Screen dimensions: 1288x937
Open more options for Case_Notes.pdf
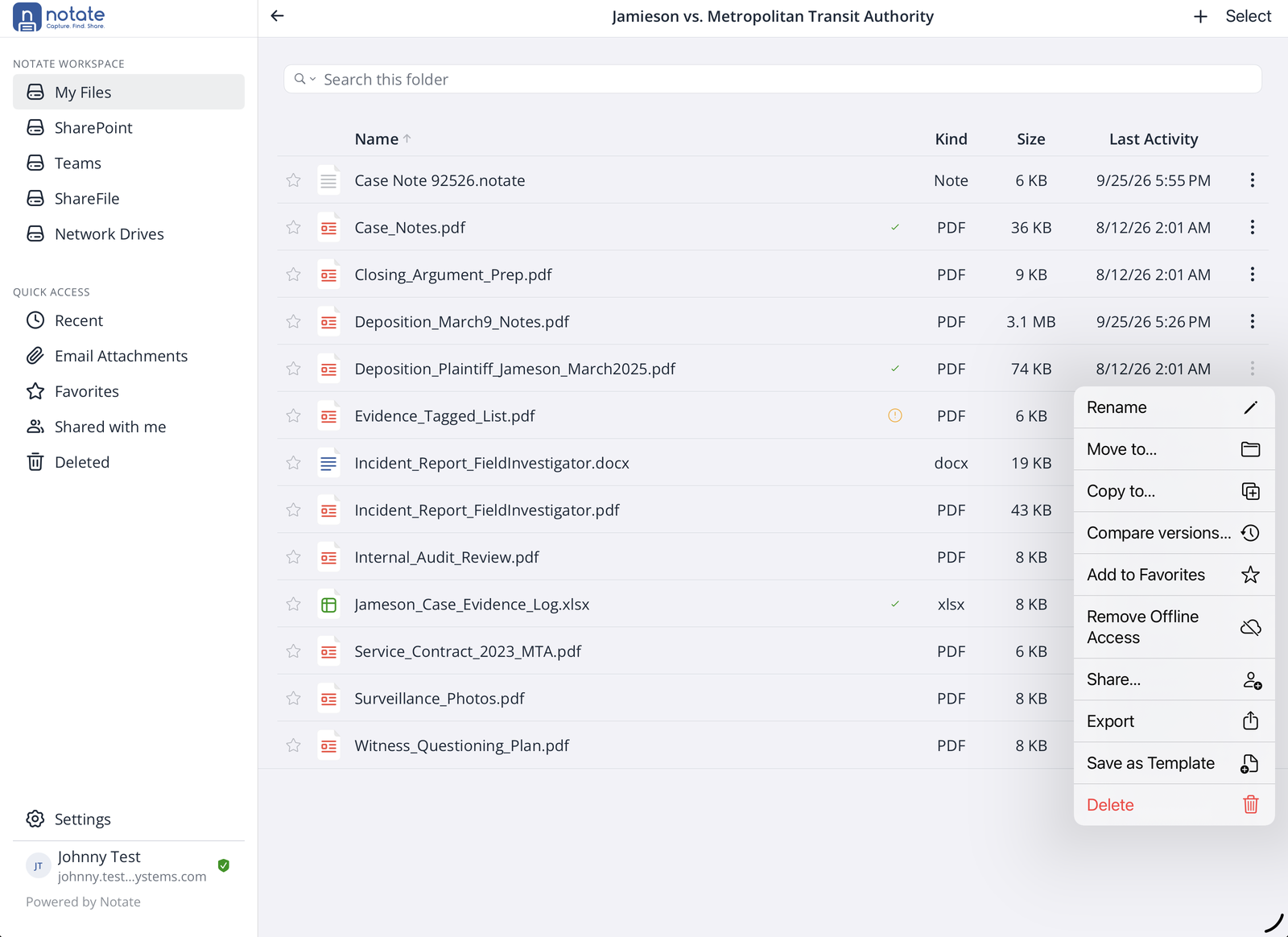coord(1252,228)
